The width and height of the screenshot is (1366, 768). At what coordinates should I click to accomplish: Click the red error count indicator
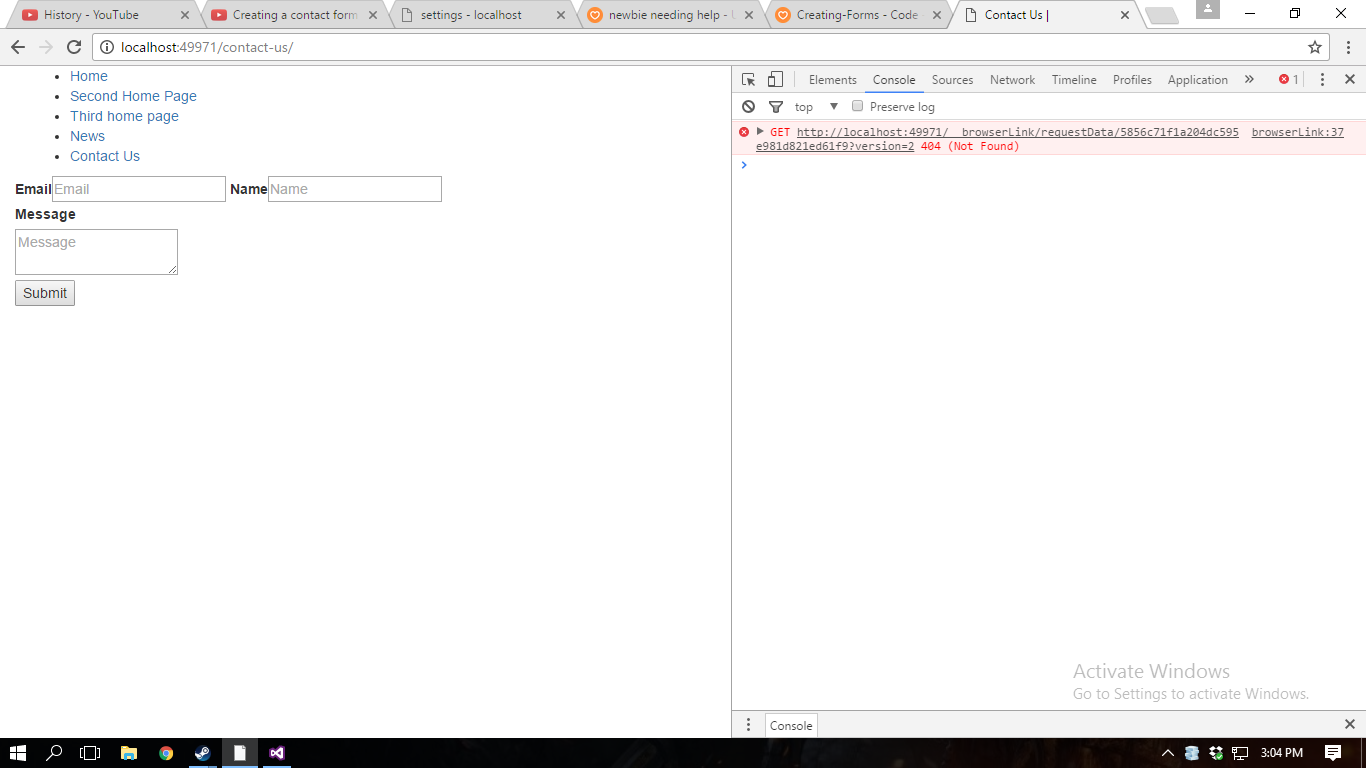pos(1288,80)
